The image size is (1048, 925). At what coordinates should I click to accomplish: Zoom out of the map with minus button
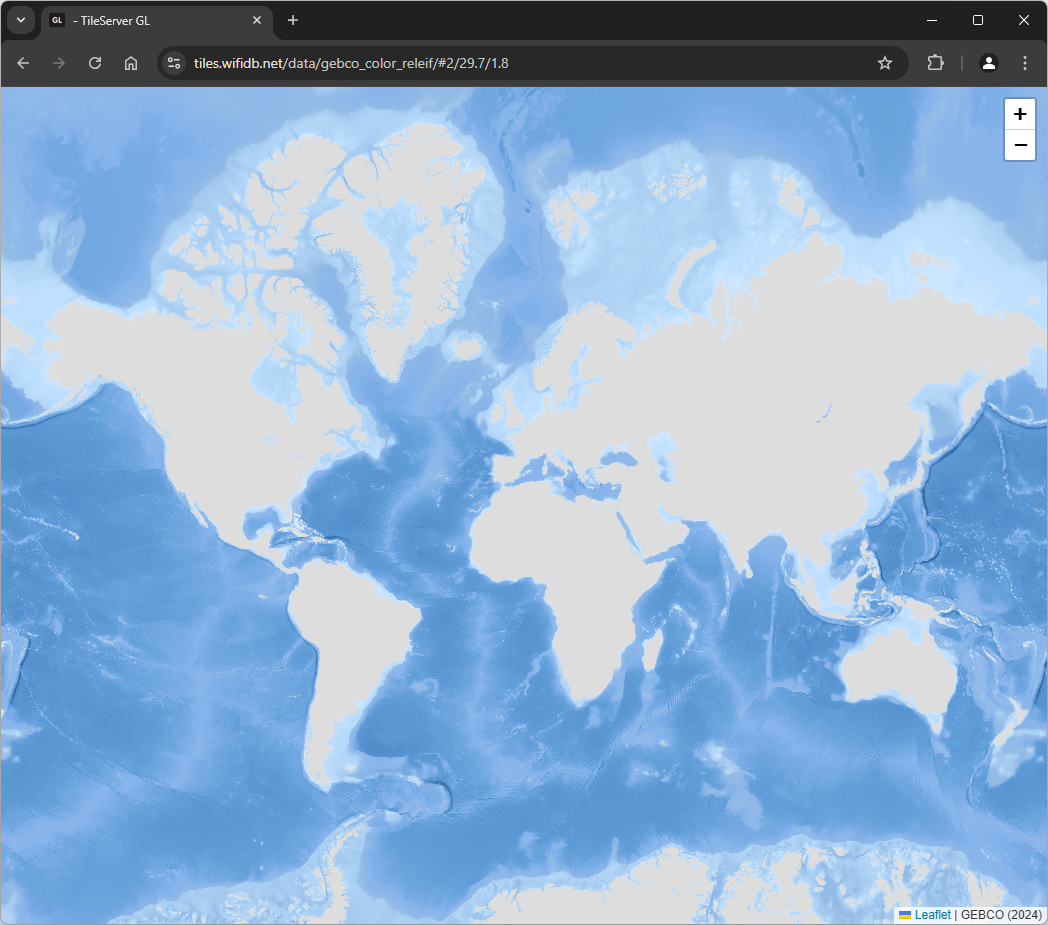coord(1020,145)
